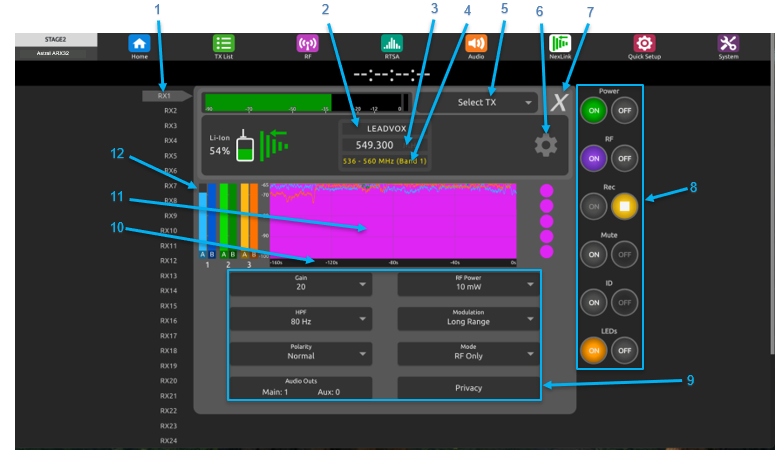Click the --:--:--:-- timecode display
784x459 pixels.
pyautogui.click(x=392, y=75)
